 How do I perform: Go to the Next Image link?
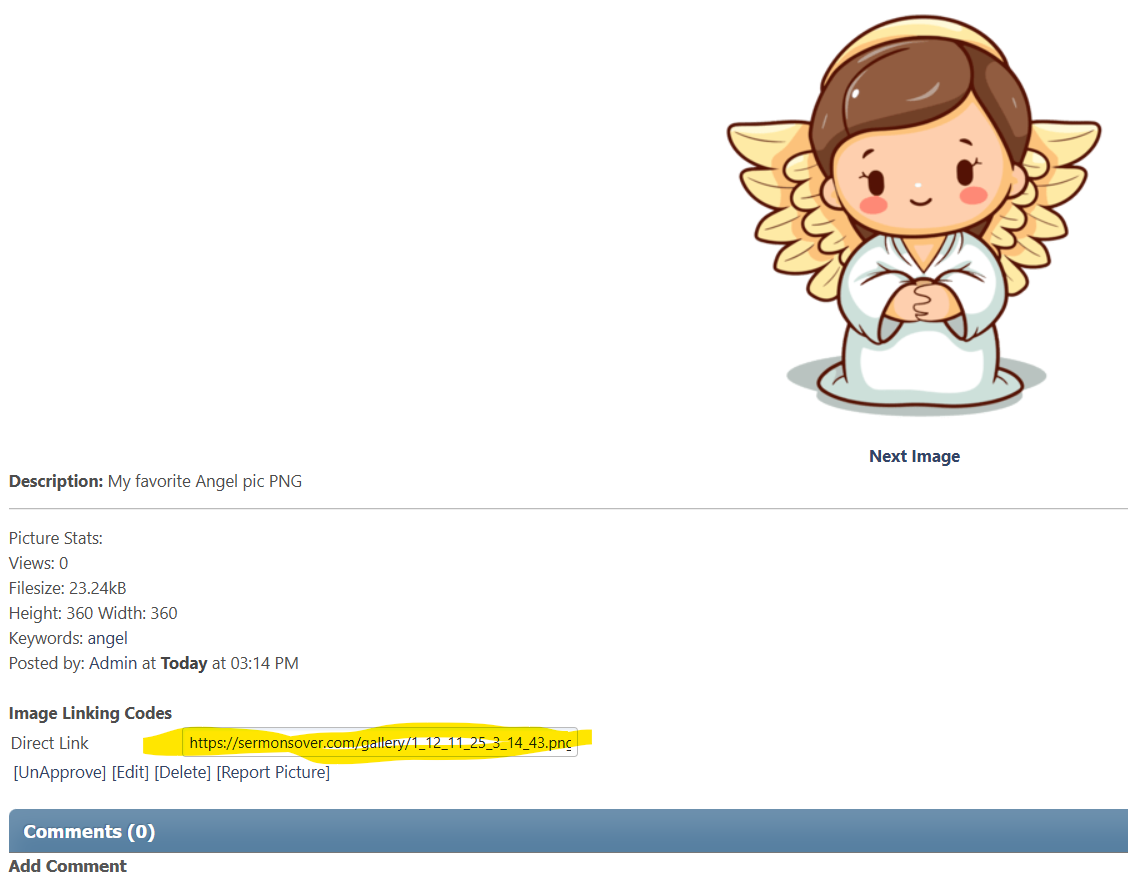[914, 456]
